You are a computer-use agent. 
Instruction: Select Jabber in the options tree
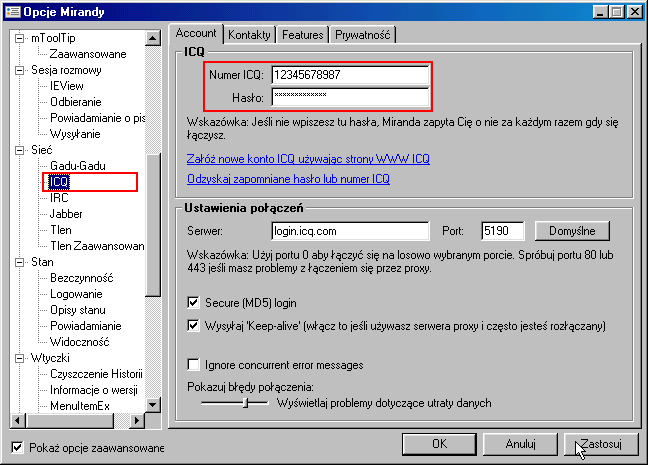pyautogui.click(x=66, y=214)
